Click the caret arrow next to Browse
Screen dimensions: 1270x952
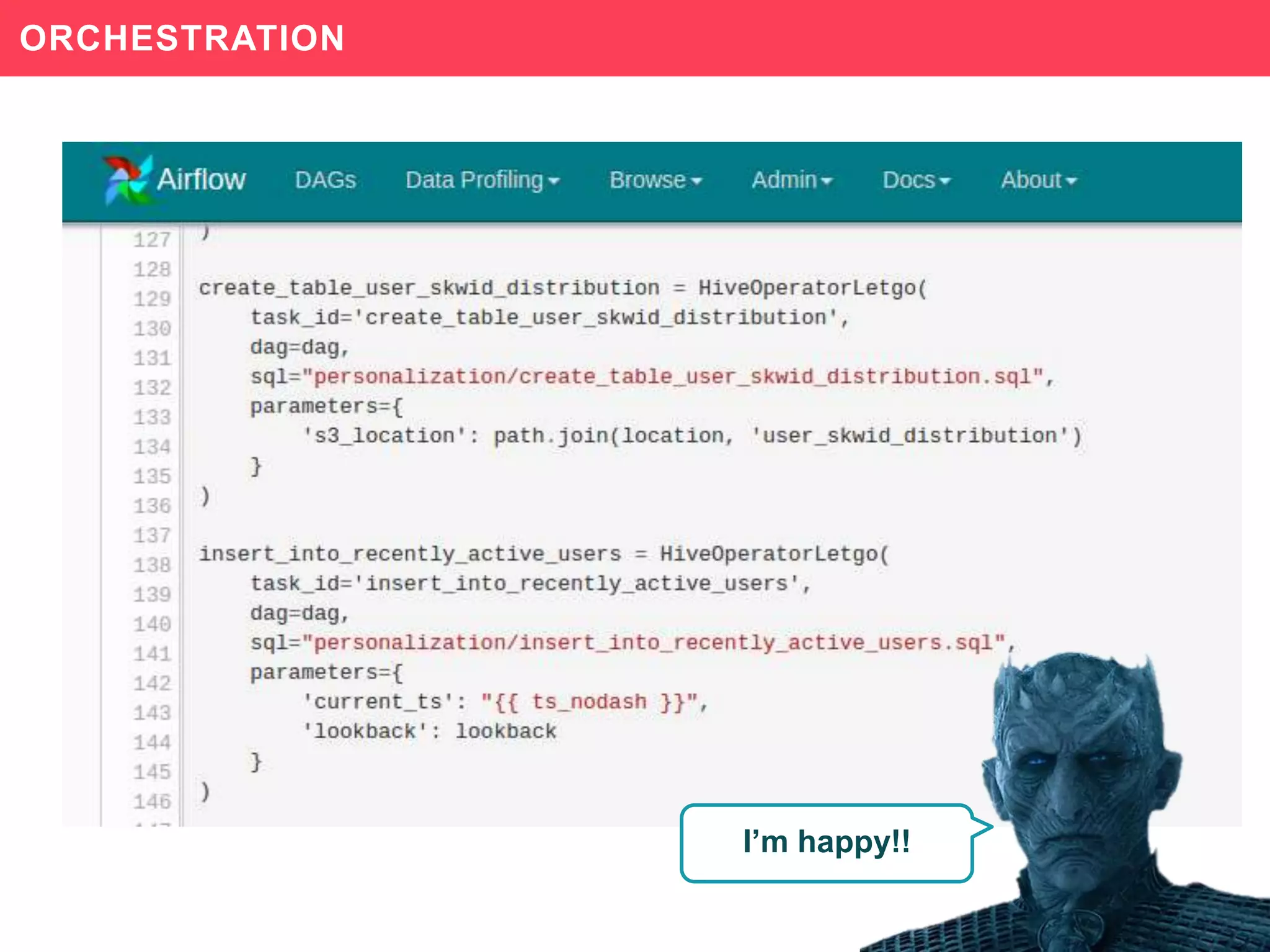[x=696, y=182]
